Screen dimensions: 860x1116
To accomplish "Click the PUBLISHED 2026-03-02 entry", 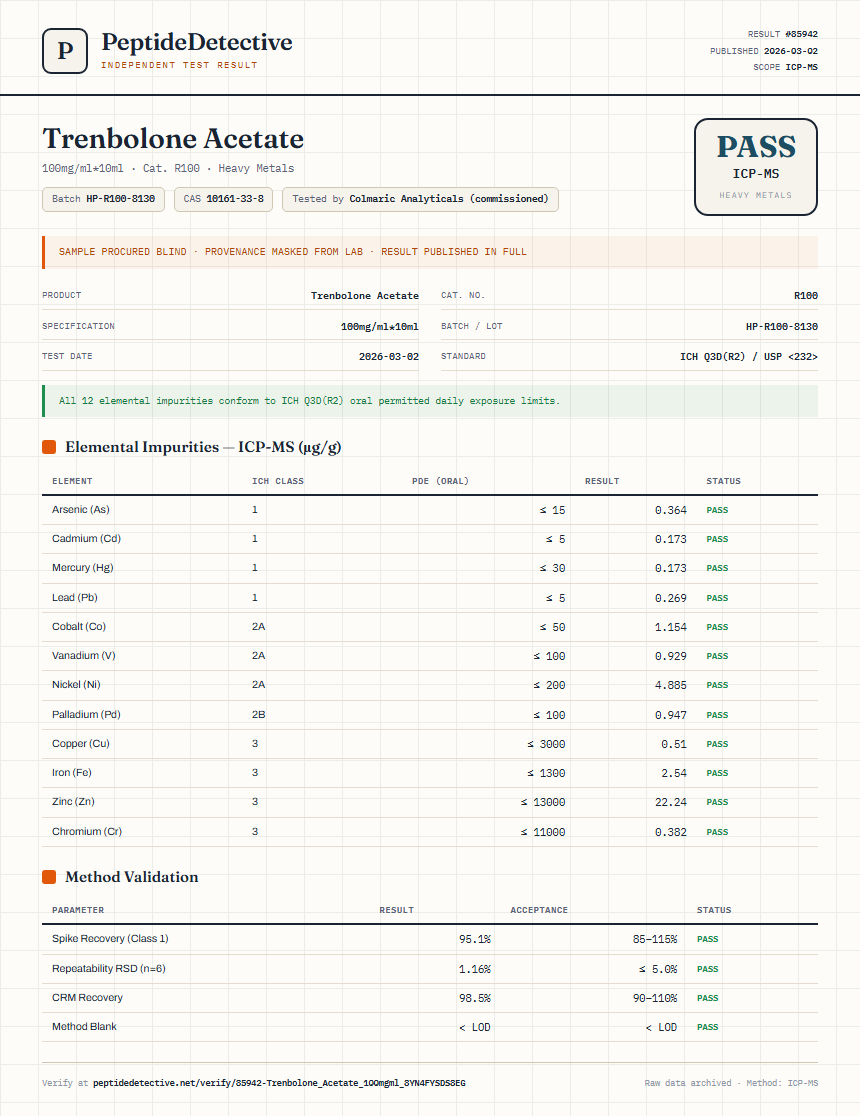I will tap(763, 51).
